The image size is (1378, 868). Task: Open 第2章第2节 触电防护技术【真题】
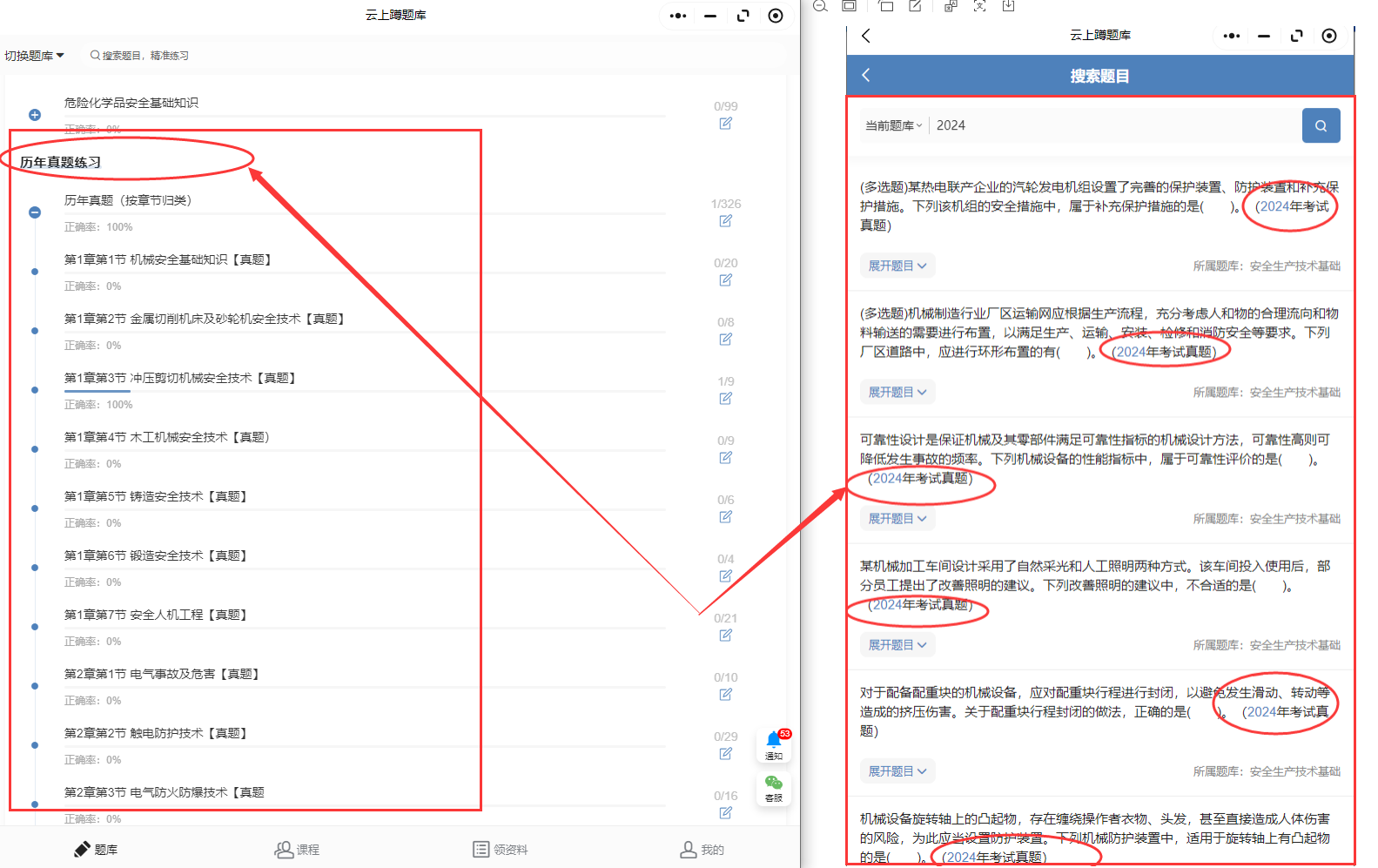point(156,733)
